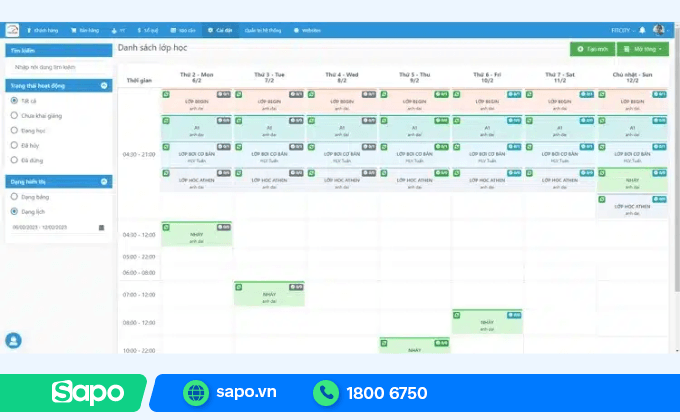Image resolution: width=680 pixels, height=420 pixels.
Task: Open the Khách hàng menu
Action: (x=42, y=30)
